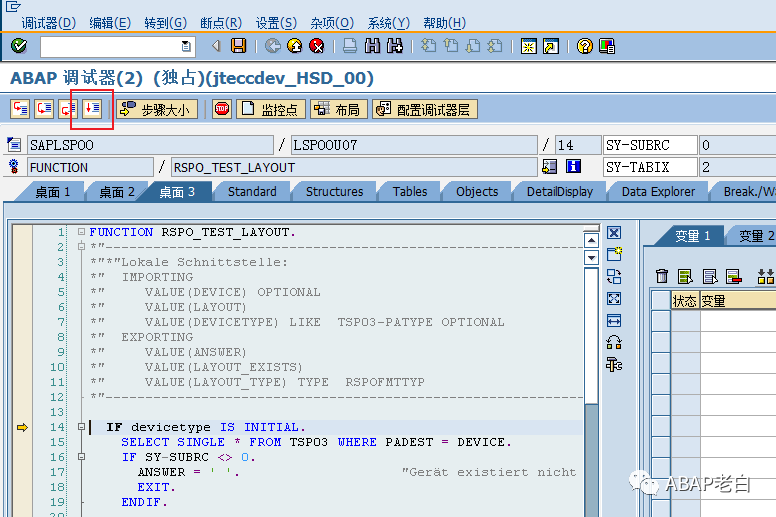Click the Create New Session icon
Screen dimensions: 776x517
[529, 46]
